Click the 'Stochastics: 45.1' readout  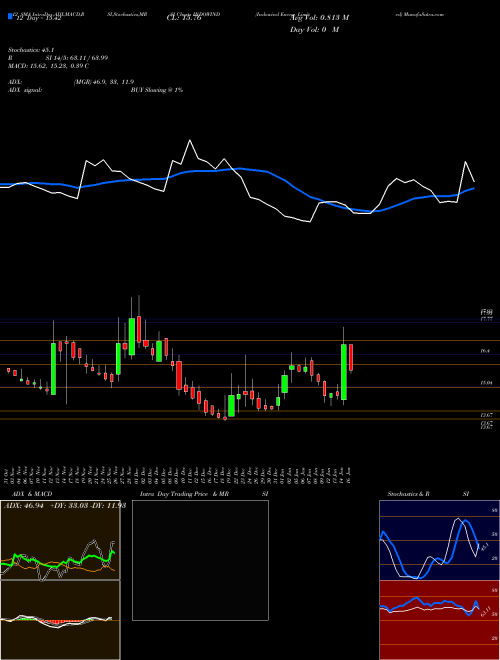pyautogui.click(x=31, y=50)
